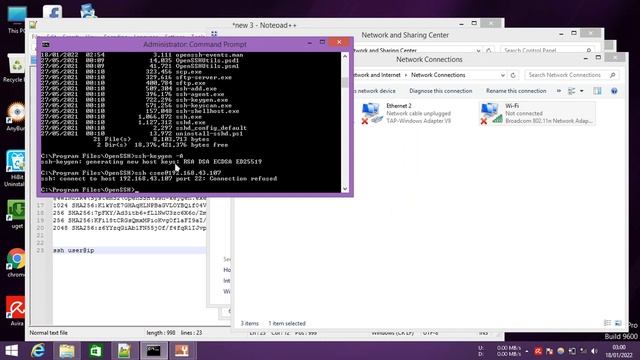Click the search magnifier in Network Connections
Image resolution: width=640 pixels, height=360 pixels.
click(612, 75)
